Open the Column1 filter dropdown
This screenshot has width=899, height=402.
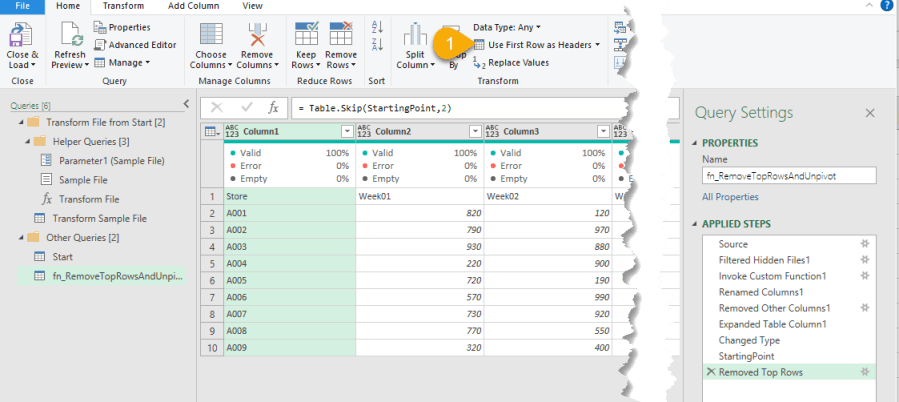(x=347, y=131)
